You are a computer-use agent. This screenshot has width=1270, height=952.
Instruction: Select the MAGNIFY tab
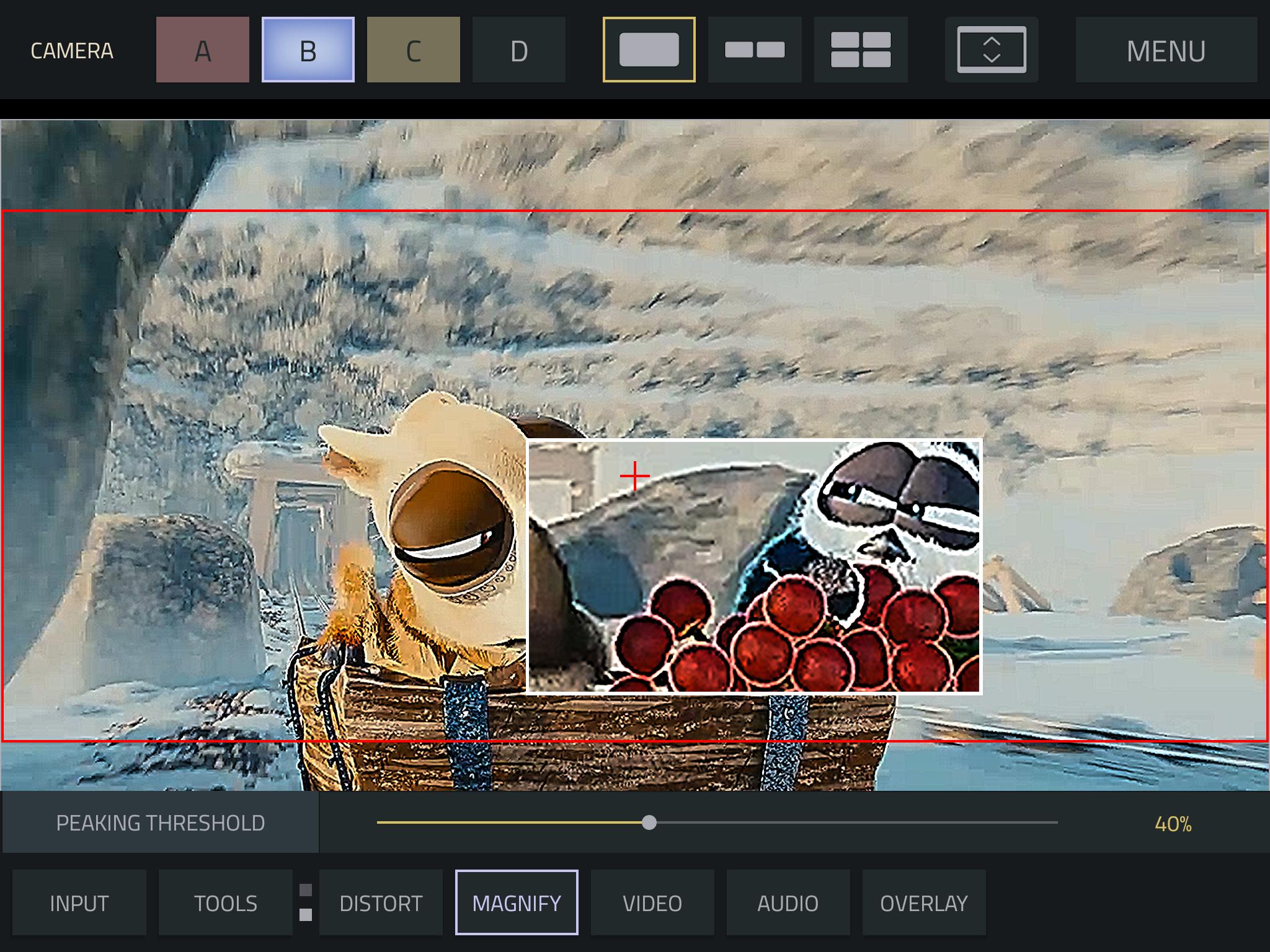(517, 902)
